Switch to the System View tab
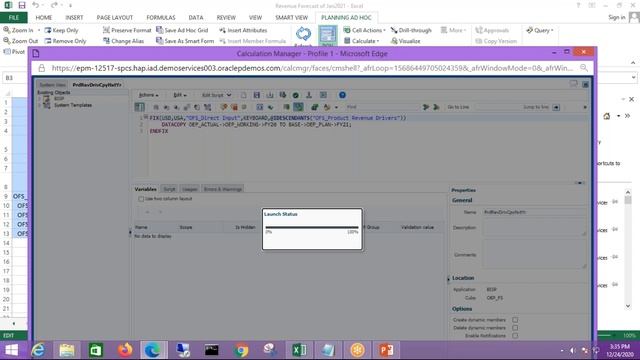Viewport: 640px width, 360px height. [x=52, y=85]
